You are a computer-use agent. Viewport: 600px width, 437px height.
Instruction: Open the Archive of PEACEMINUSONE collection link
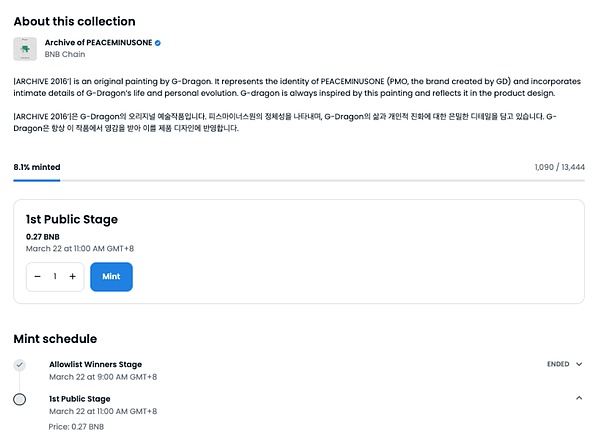click(98, 42)
